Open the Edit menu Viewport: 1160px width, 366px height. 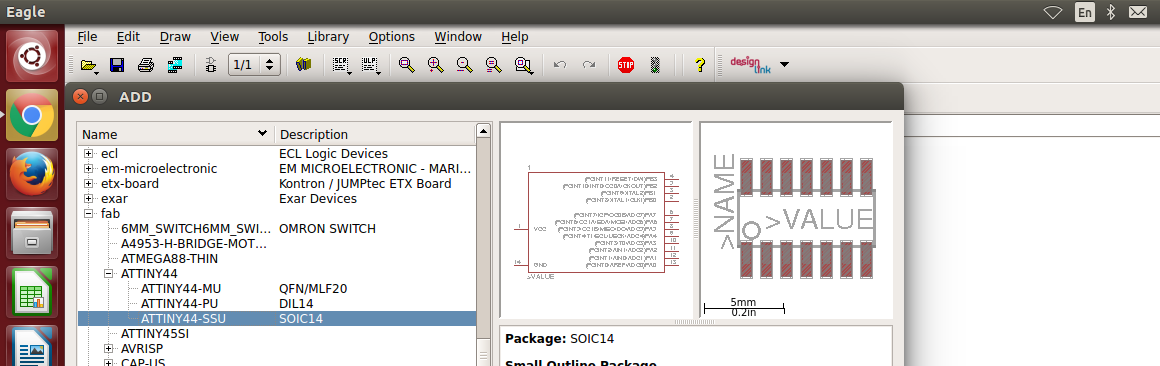[x=128, y=36]
